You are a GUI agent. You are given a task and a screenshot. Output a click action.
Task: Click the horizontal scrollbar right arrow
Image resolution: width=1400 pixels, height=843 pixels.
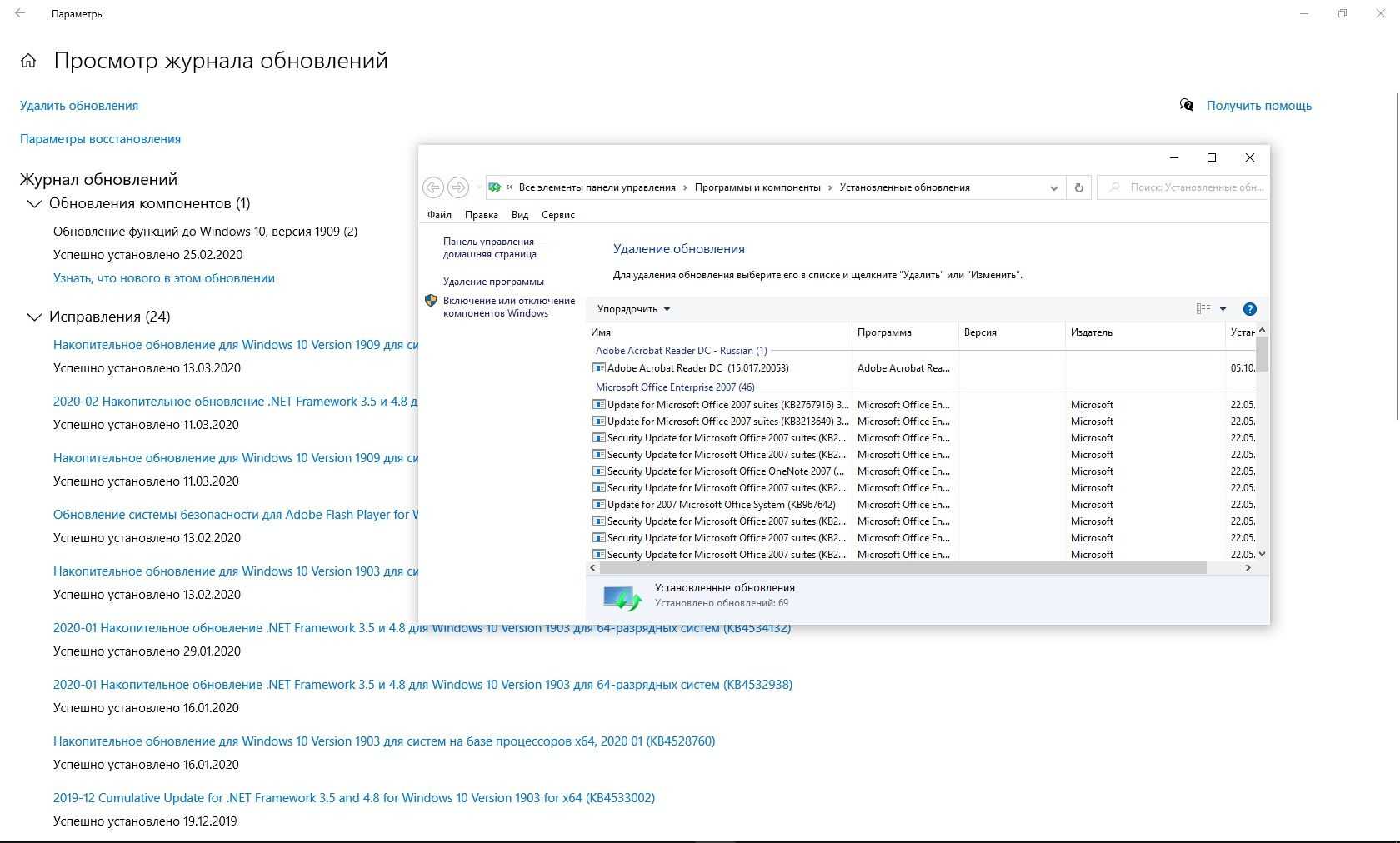tap(1247, 568)
